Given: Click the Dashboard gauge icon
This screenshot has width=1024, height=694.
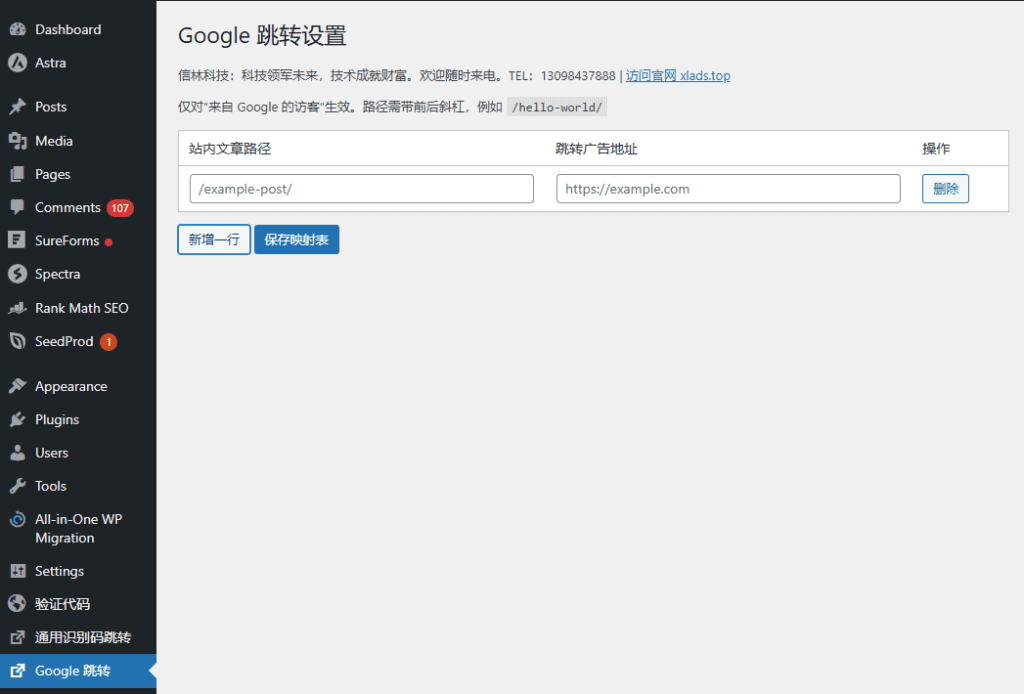Looking at the screenshot, I should [x=18, y=29].
